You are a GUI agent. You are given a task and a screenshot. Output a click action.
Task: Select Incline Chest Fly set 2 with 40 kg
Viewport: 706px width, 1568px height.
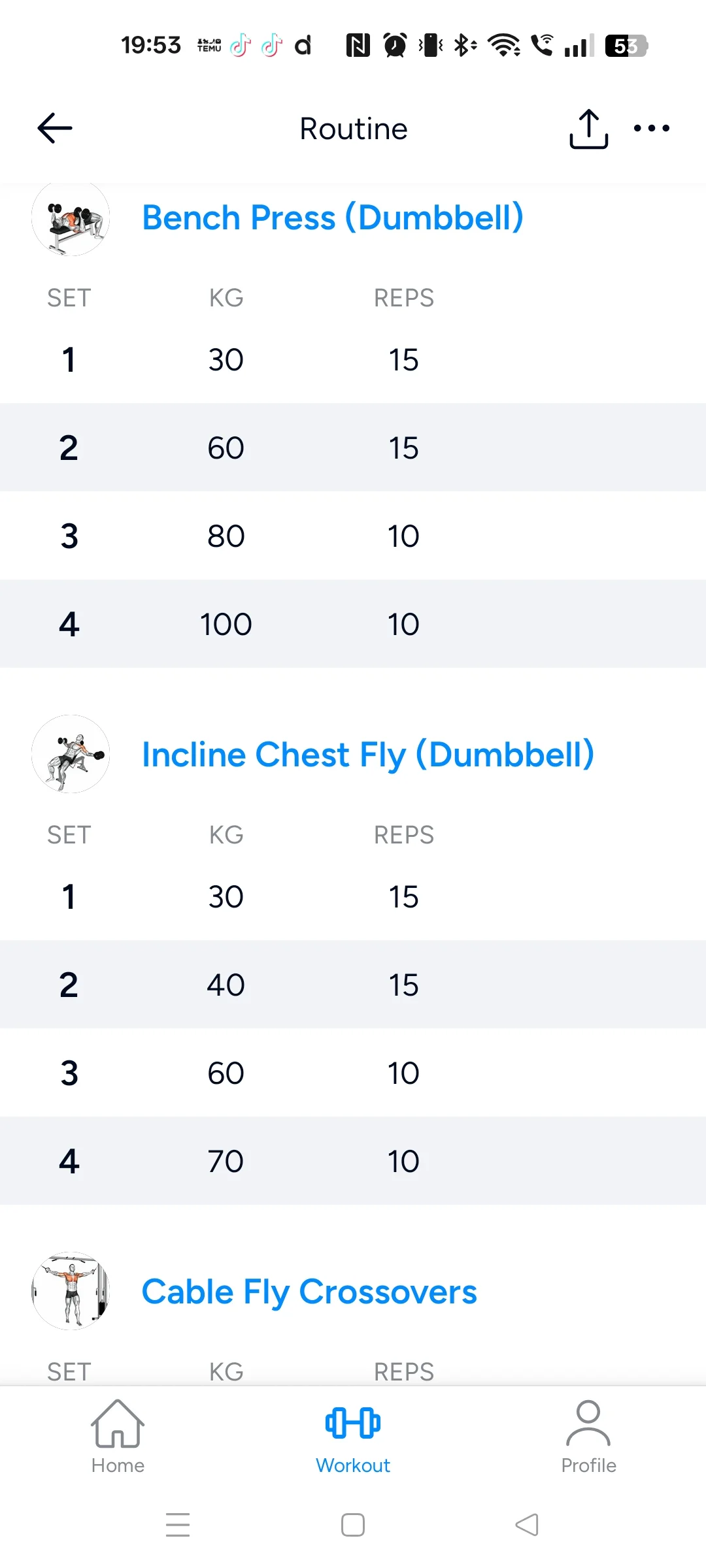353,985
